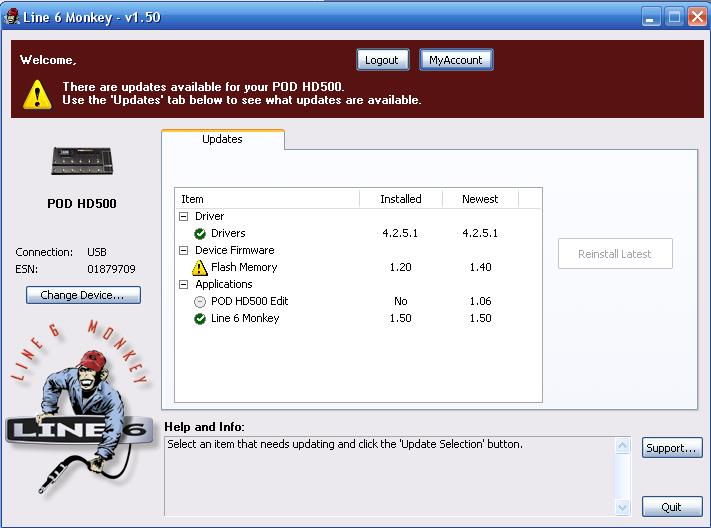
Task: Select the Flash Memory row
Action: pos(358,268)
